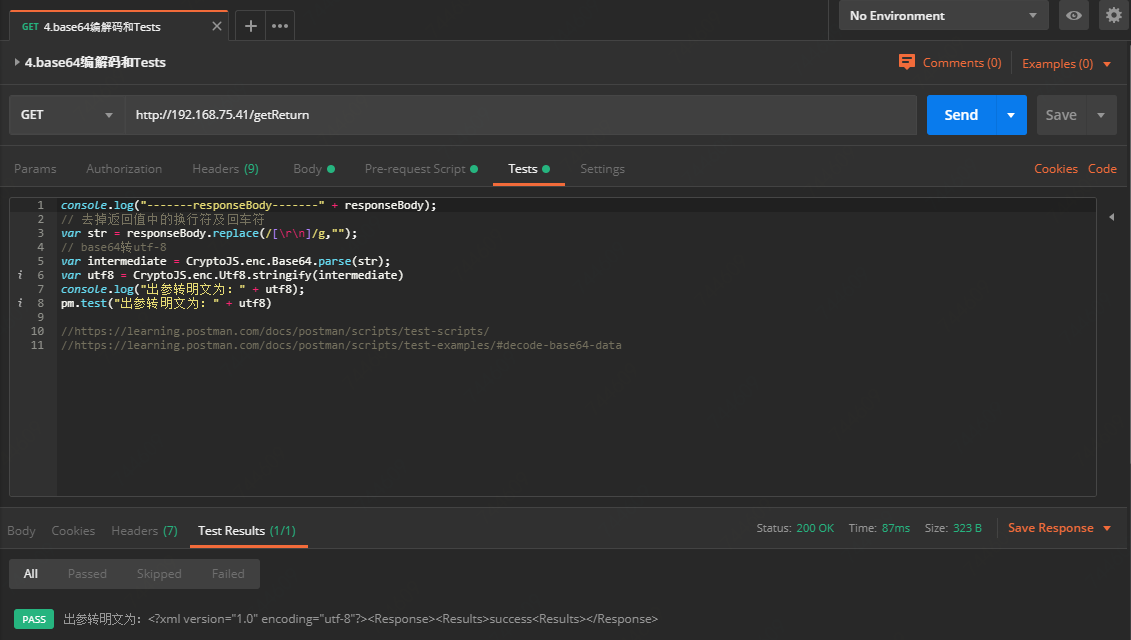This screenshot has width=1131, height=640.
Task: Click info marker on line 6
Action: coord(20,275)
